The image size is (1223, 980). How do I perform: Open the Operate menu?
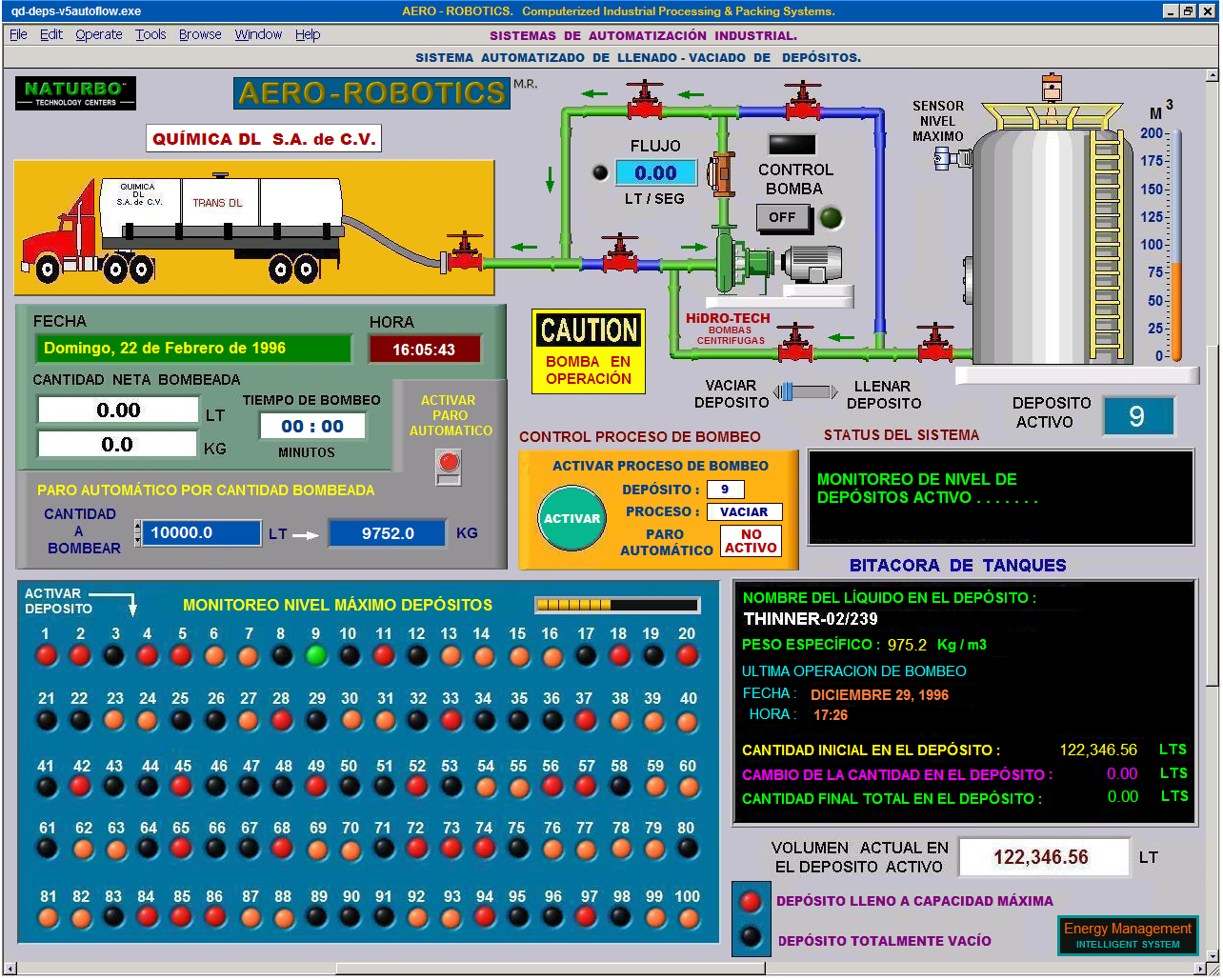click(99, 34)
